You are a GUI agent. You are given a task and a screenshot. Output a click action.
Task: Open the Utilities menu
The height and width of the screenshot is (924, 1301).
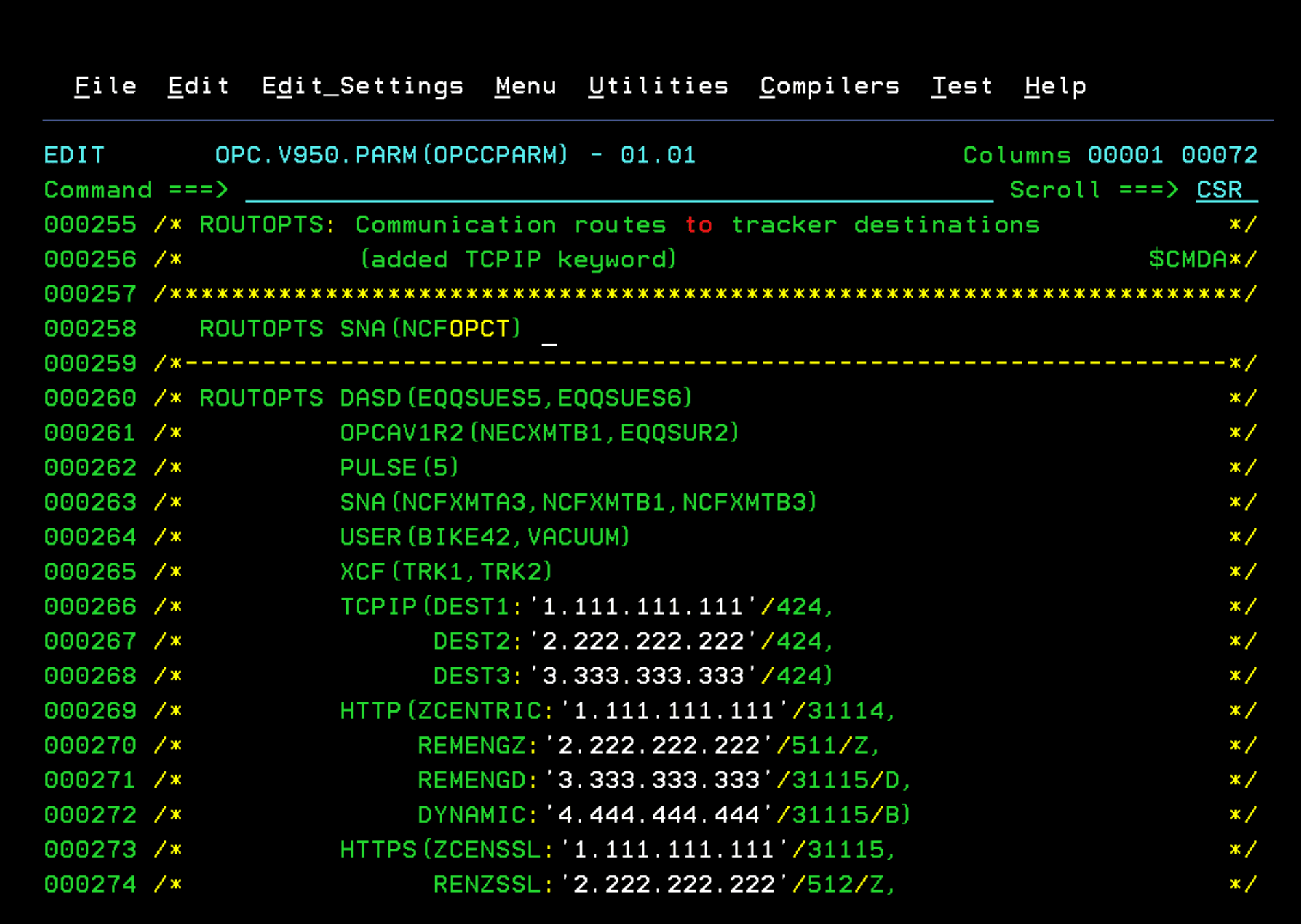pos(659,86)
